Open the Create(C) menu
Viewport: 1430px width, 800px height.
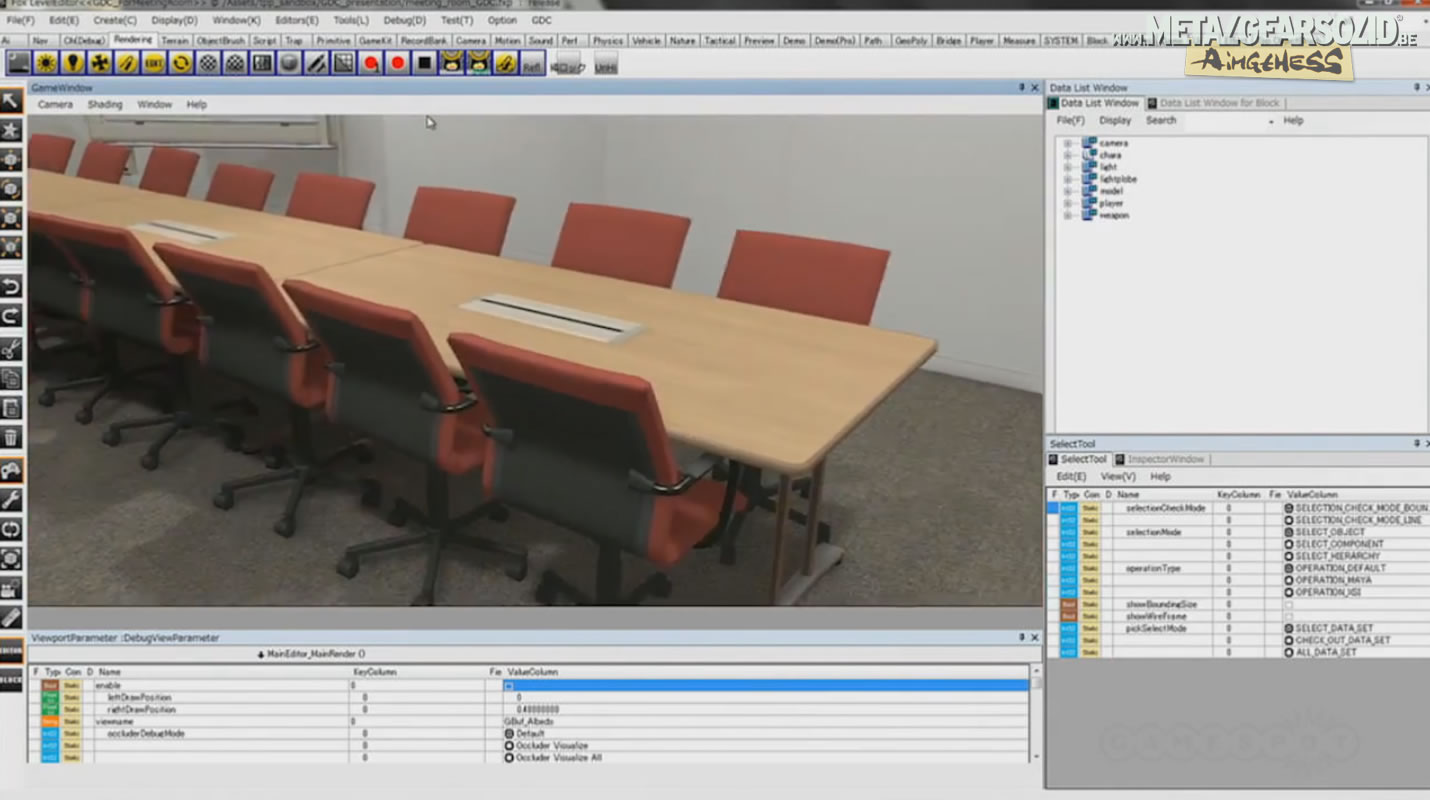[x=115, y=20]
